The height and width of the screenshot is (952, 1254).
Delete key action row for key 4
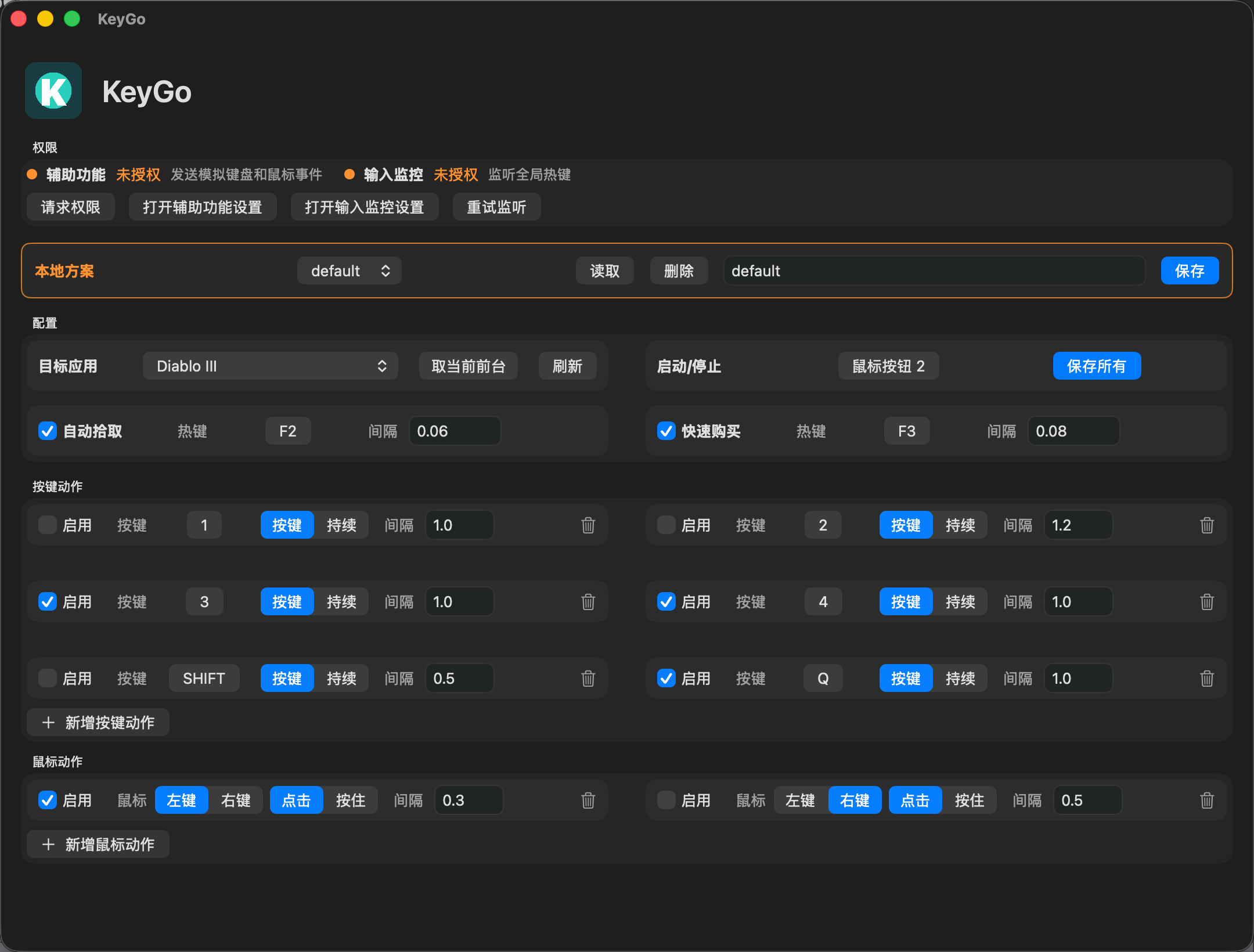[x=1207, y=602]
